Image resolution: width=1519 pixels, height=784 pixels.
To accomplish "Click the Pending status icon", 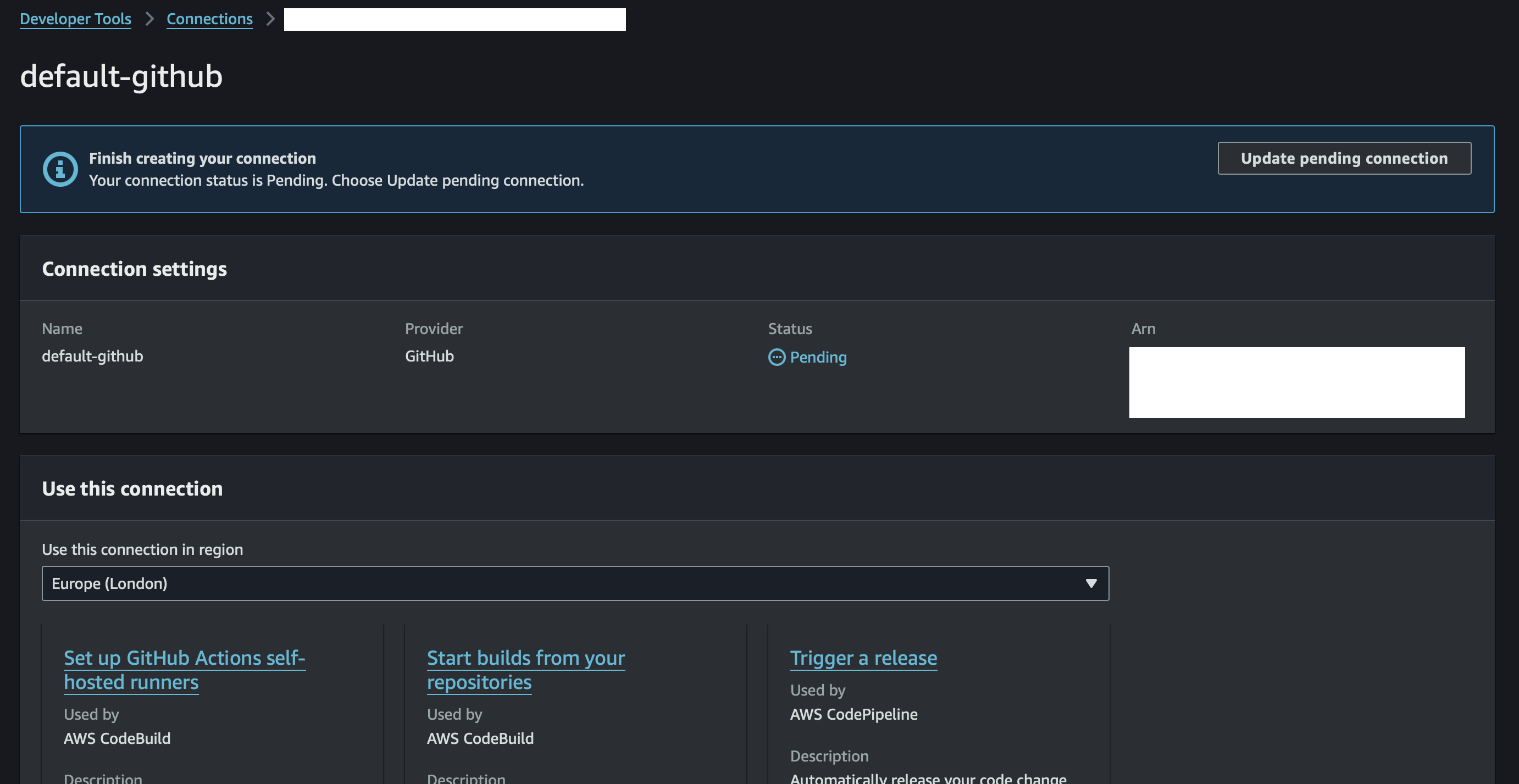I will [x=777, y=357].
